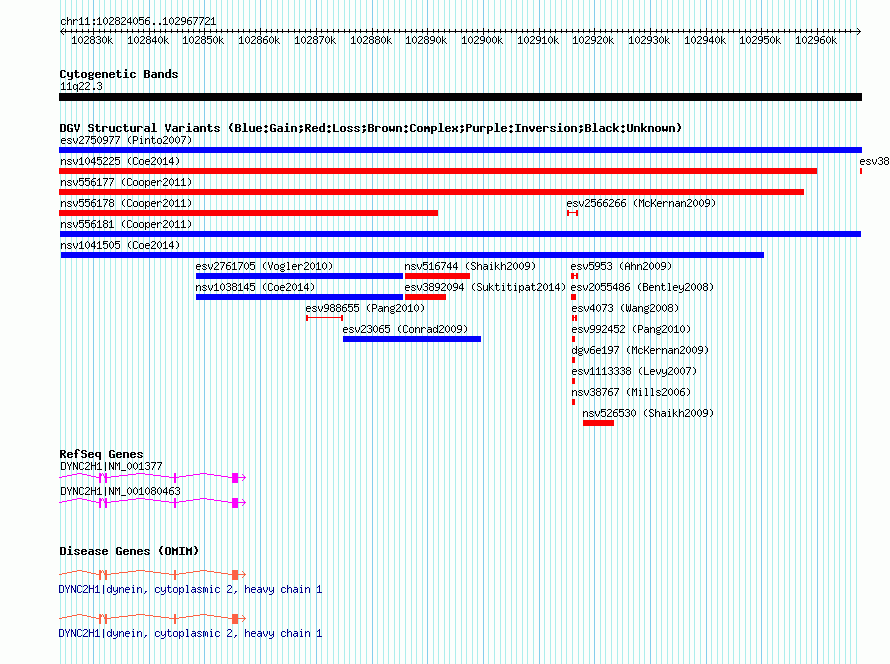Click the nsv516744 (Shaikh2009) label text
Image resolution: width=890 pixels, height=664 pixels.
click(x=470, y=266)
